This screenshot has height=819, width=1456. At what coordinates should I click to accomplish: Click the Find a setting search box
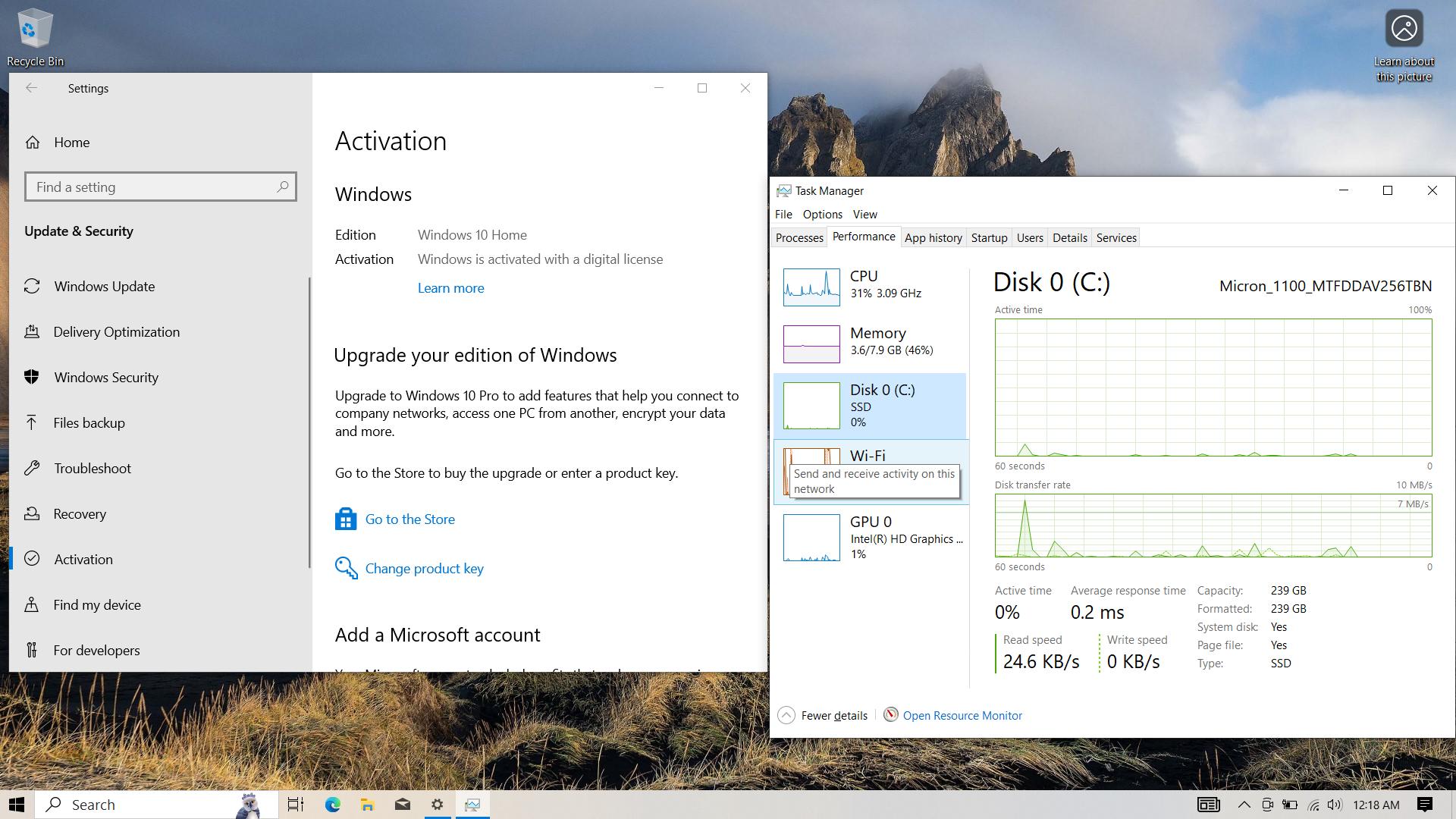[x=160, y=187]
